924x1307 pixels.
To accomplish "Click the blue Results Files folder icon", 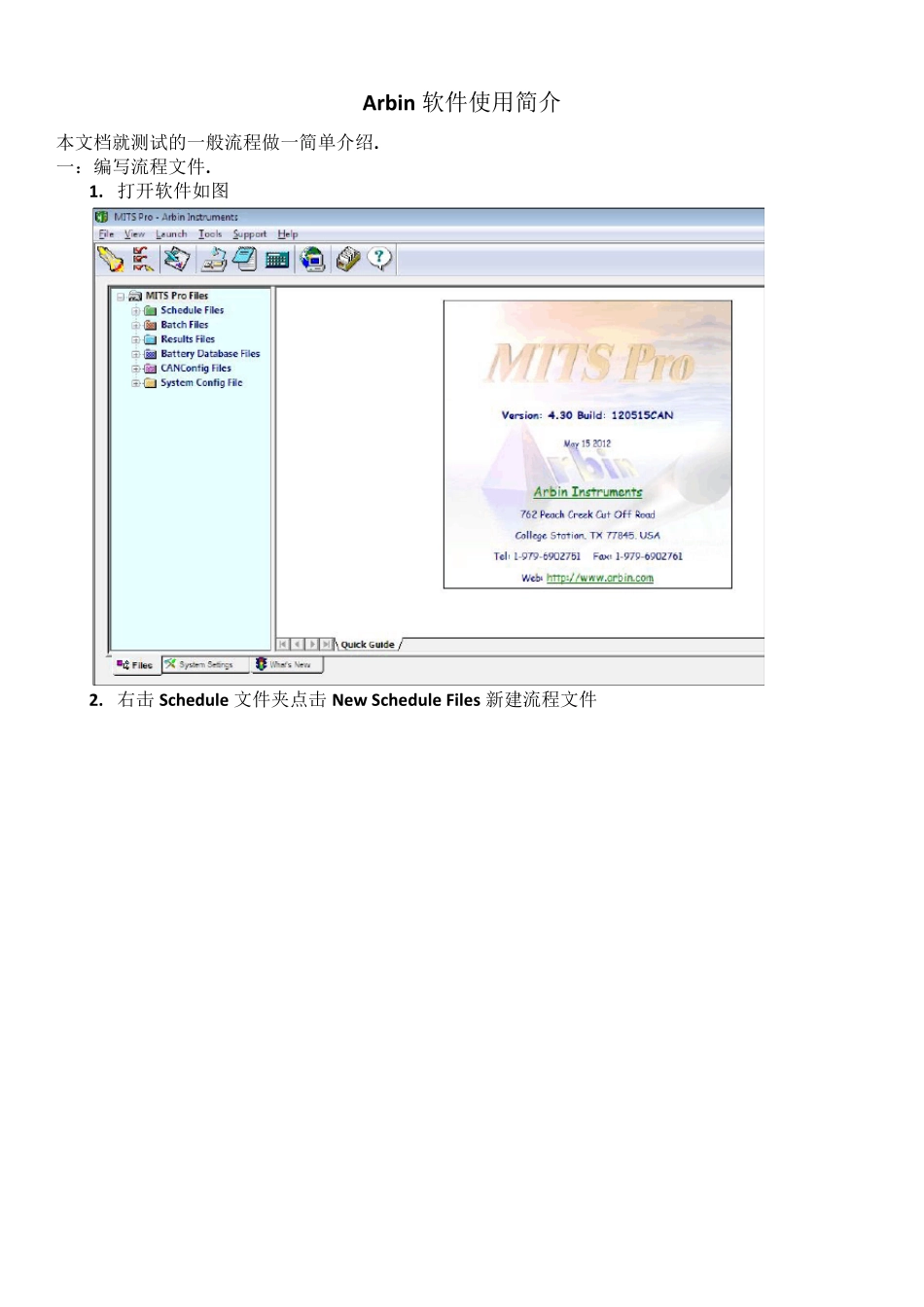I will (x=151, y=339).
